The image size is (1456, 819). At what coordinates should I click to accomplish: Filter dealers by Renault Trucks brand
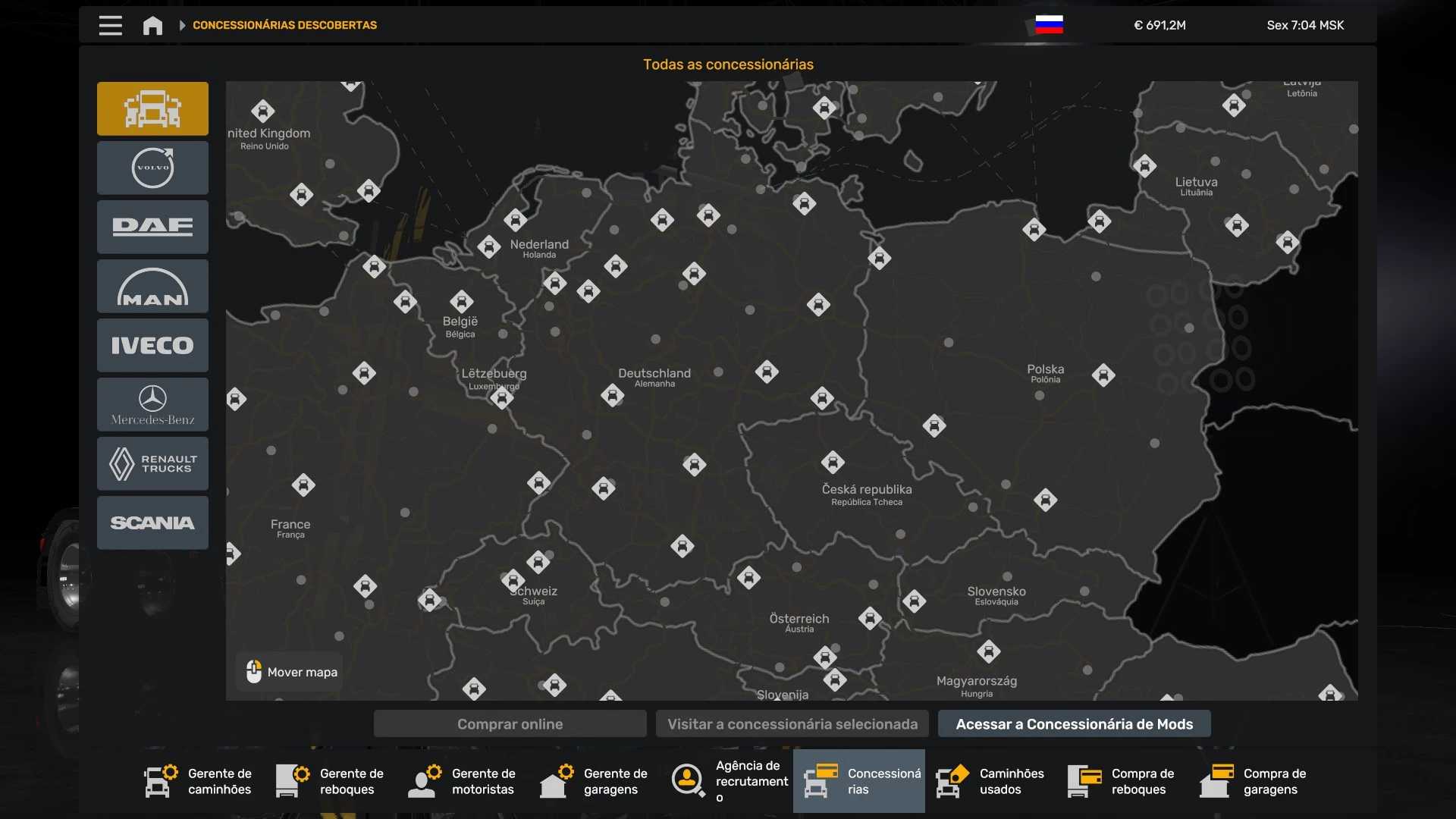click(152, 463)
